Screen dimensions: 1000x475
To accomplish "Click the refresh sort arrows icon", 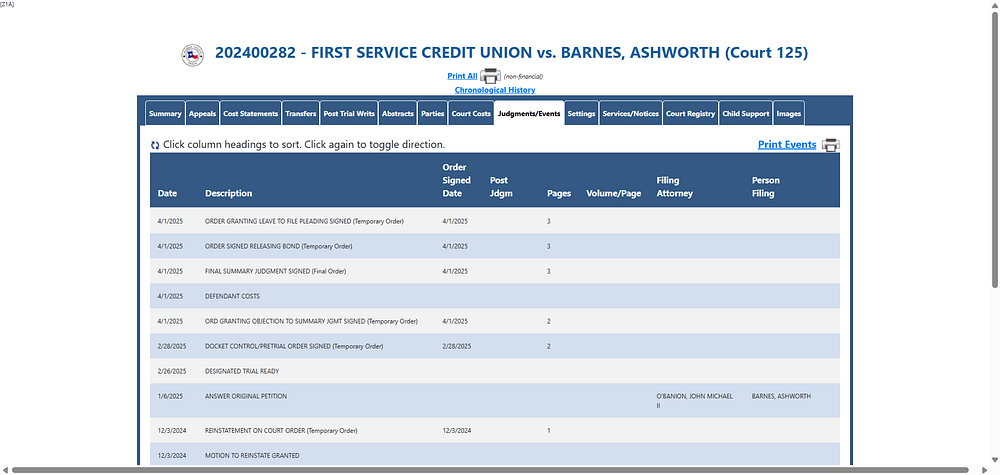I will tap(155, 145).
